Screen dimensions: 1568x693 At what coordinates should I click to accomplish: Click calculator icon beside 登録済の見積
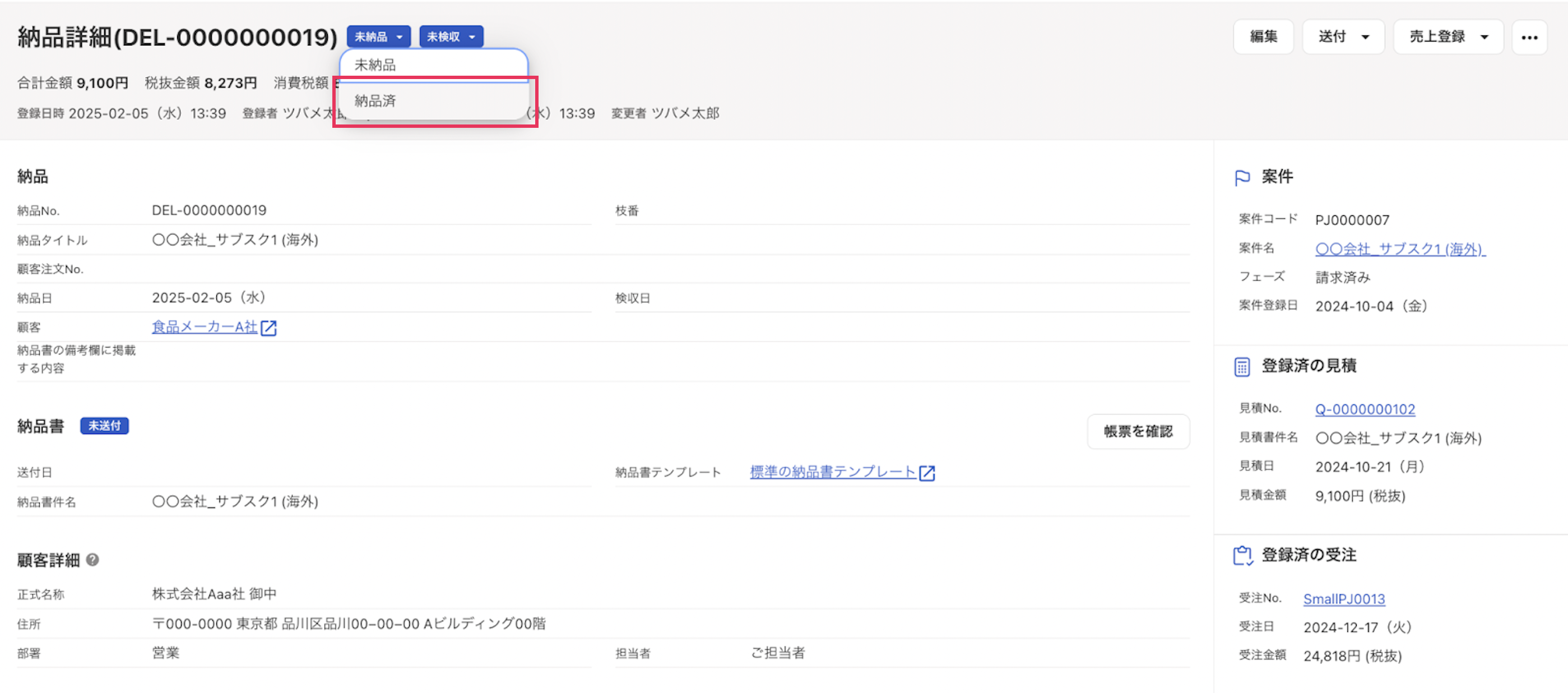coord(1242,367)
